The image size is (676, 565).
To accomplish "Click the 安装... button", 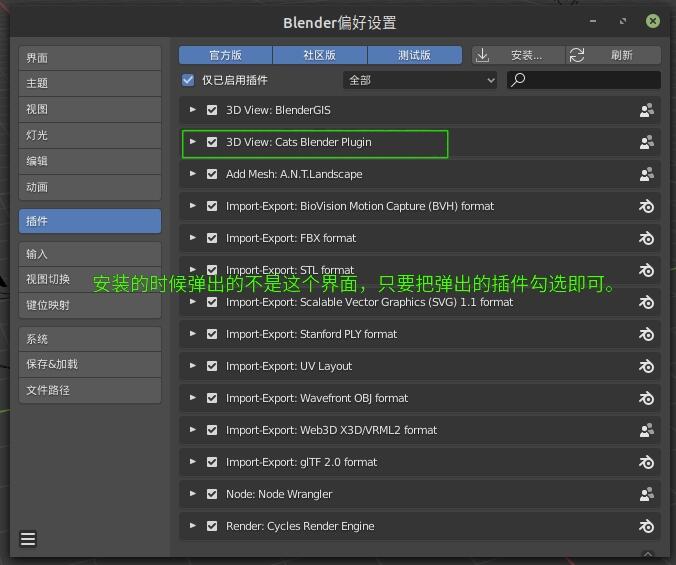I will coord(519,55).
